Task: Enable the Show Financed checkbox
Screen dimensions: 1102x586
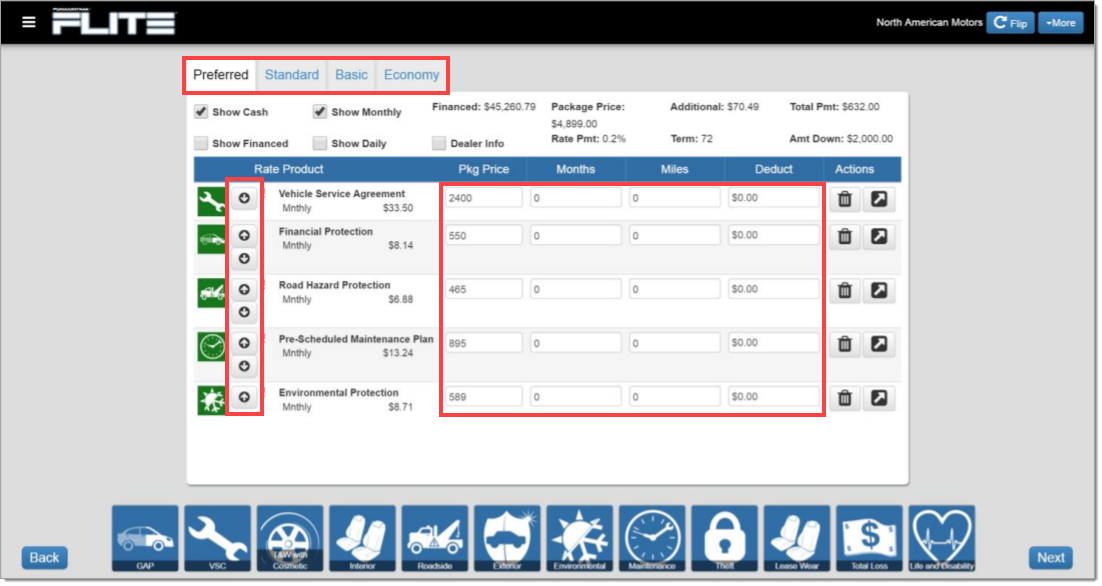Action: pos(201,143)
